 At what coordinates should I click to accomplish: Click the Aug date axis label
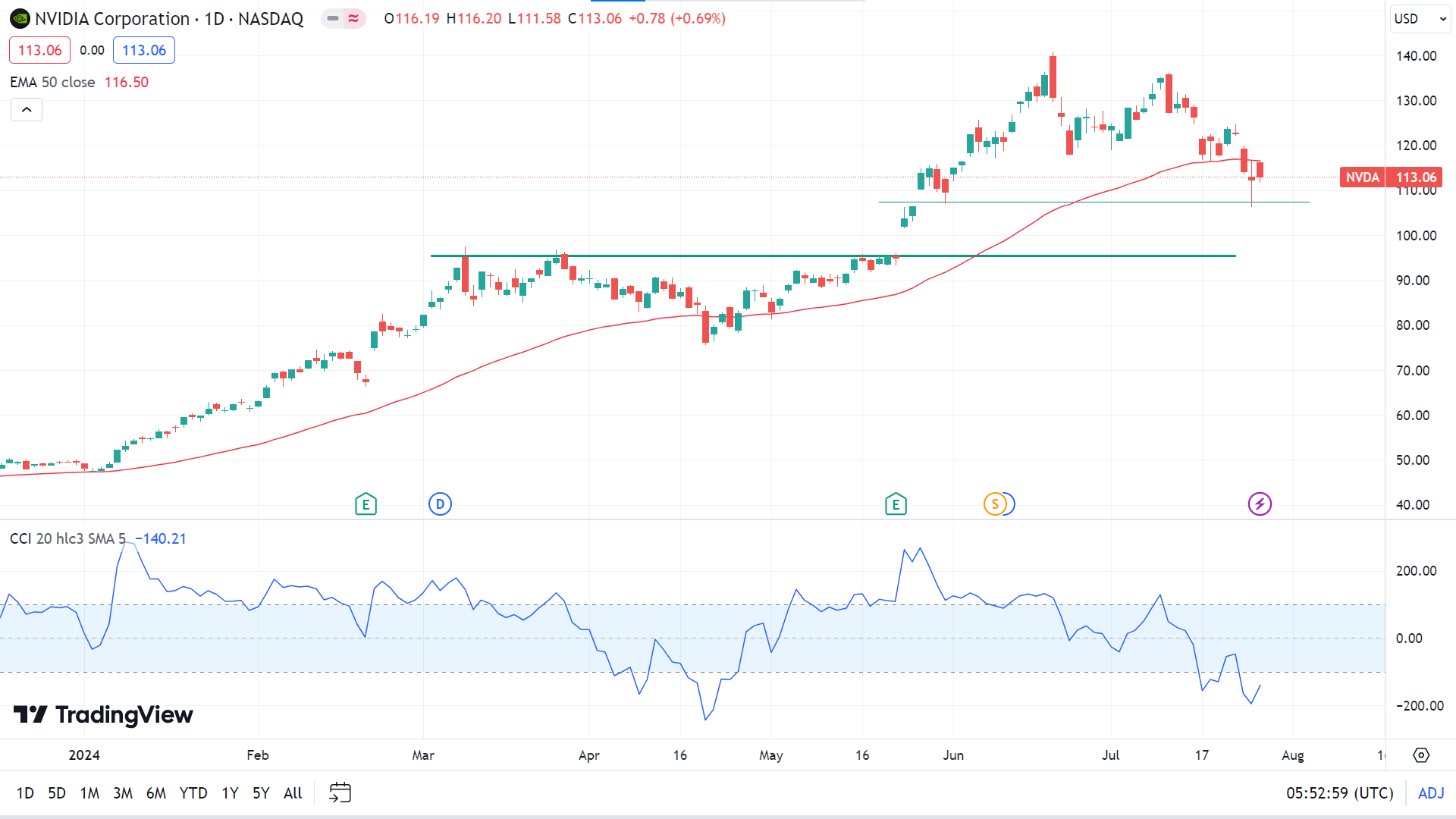(x=1293, y=755)
